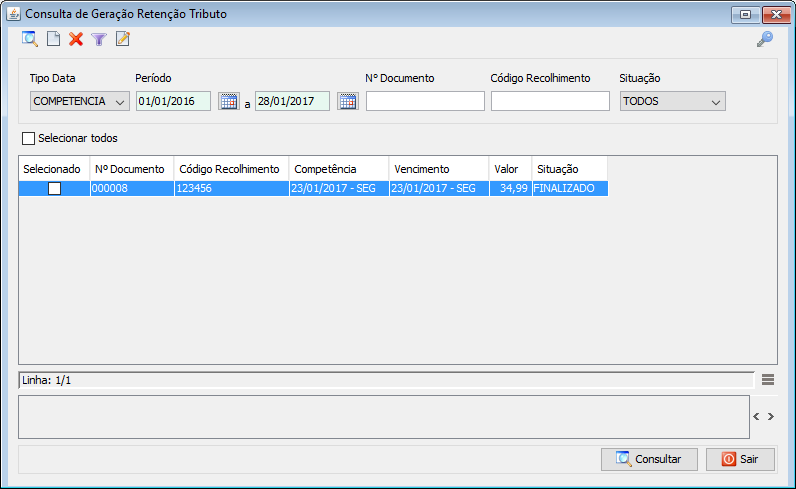Click the left arrow beside message box
796x489 pixels.
pyautogui.click(x=756, y=416)
